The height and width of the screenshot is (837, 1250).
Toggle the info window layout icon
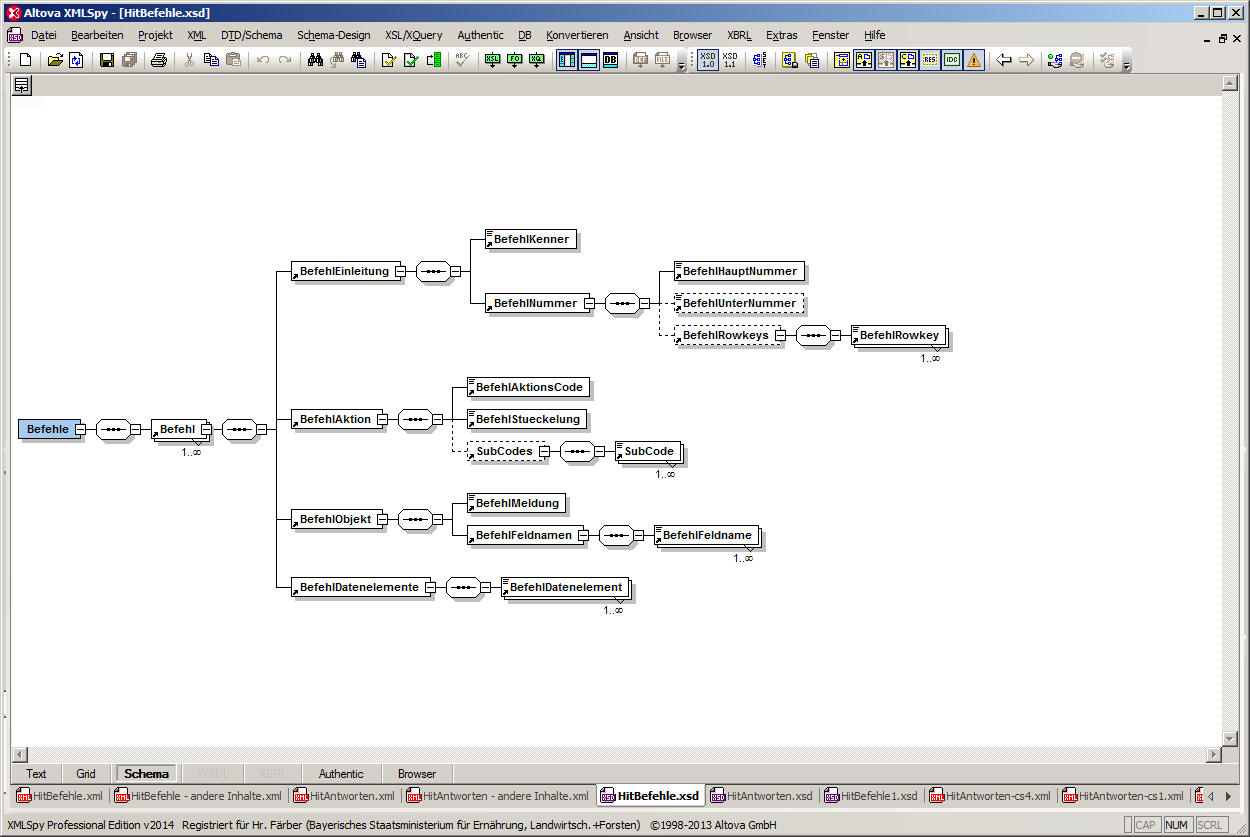(589, 60)
